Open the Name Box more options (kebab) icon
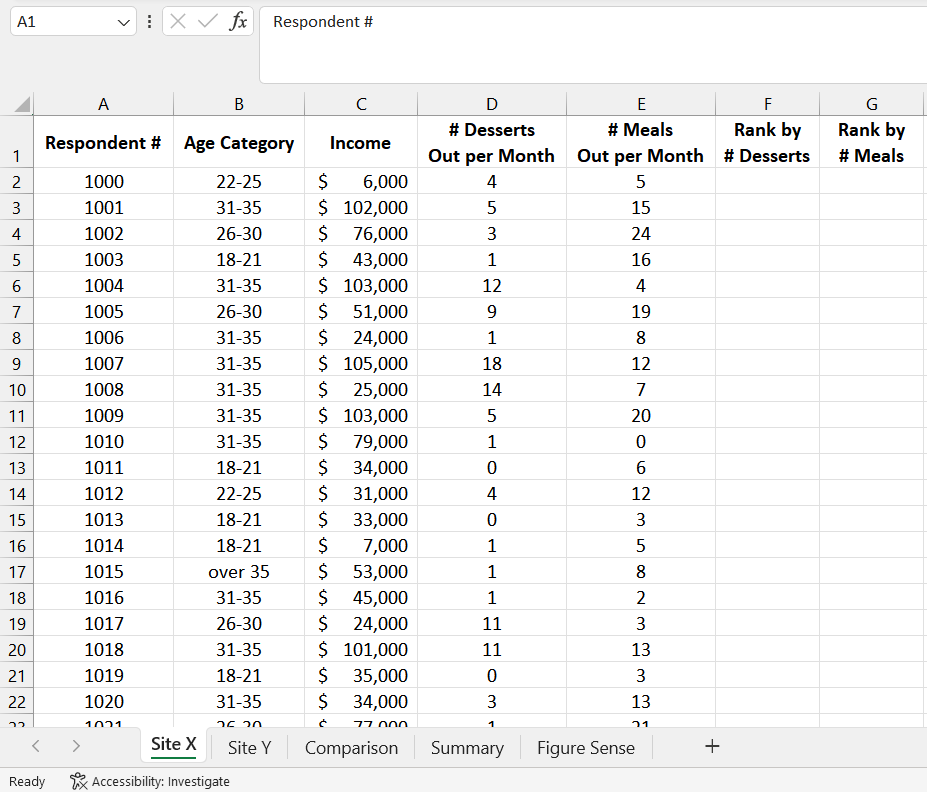 point(150,21)
